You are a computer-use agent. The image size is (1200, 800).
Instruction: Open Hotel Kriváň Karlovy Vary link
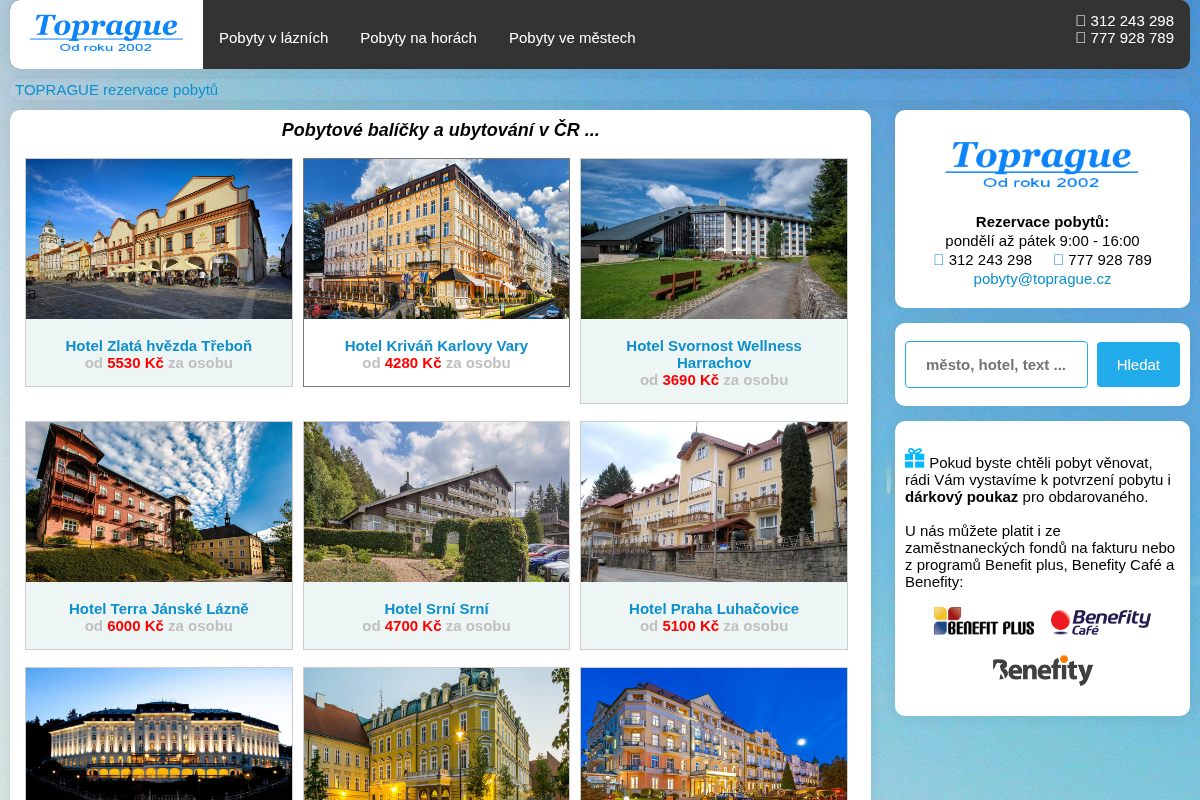[436, 345]
